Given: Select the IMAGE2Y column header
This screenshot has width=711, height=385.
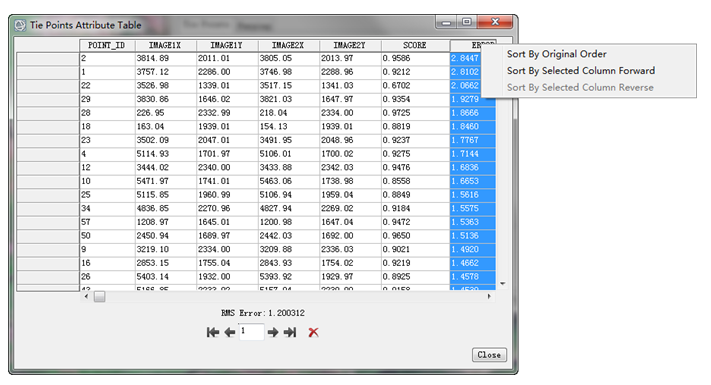Looking at the screenshot, I should [x=350, y=45].
